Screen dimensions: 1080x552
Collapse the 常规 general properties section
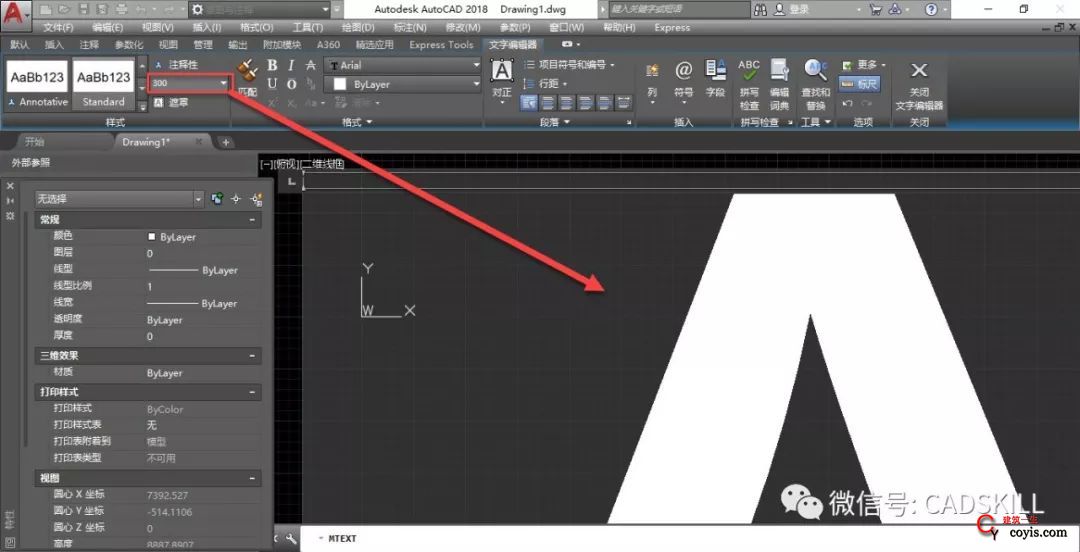[x=252, y=219]
